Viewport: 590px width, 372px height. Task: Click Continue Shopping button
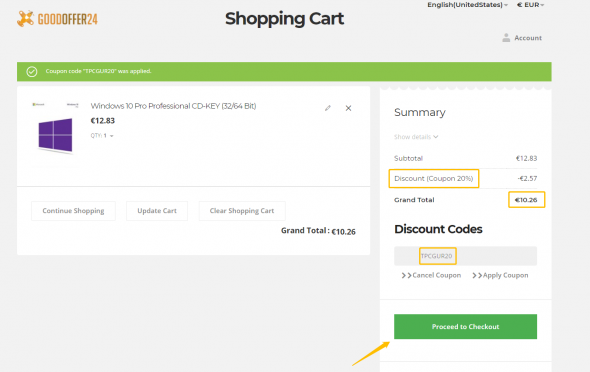tap(73, 211)
